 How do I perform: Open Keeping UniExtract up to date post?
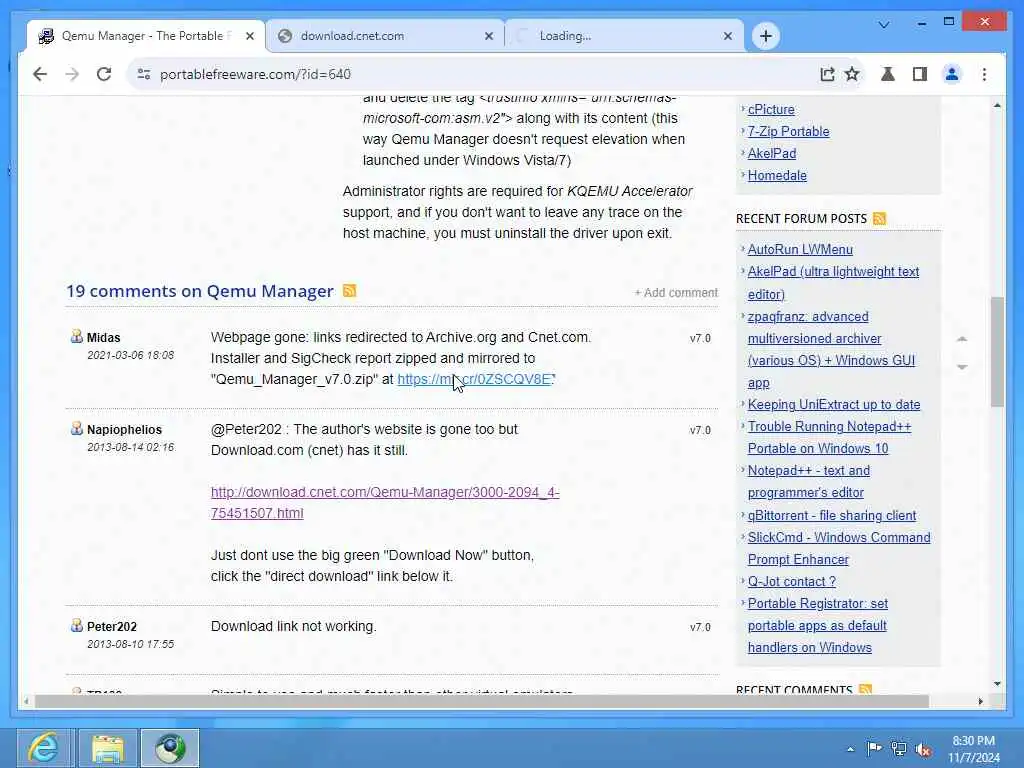(x=833, y=405)
